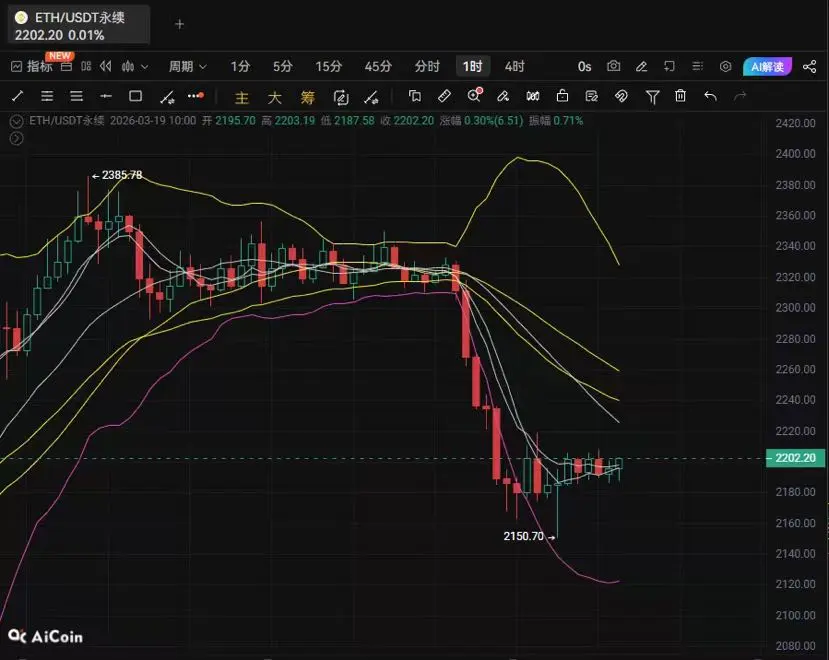Expand the indicator legend right chevron
Screen dimensions: 829x660
click(16, 139)
